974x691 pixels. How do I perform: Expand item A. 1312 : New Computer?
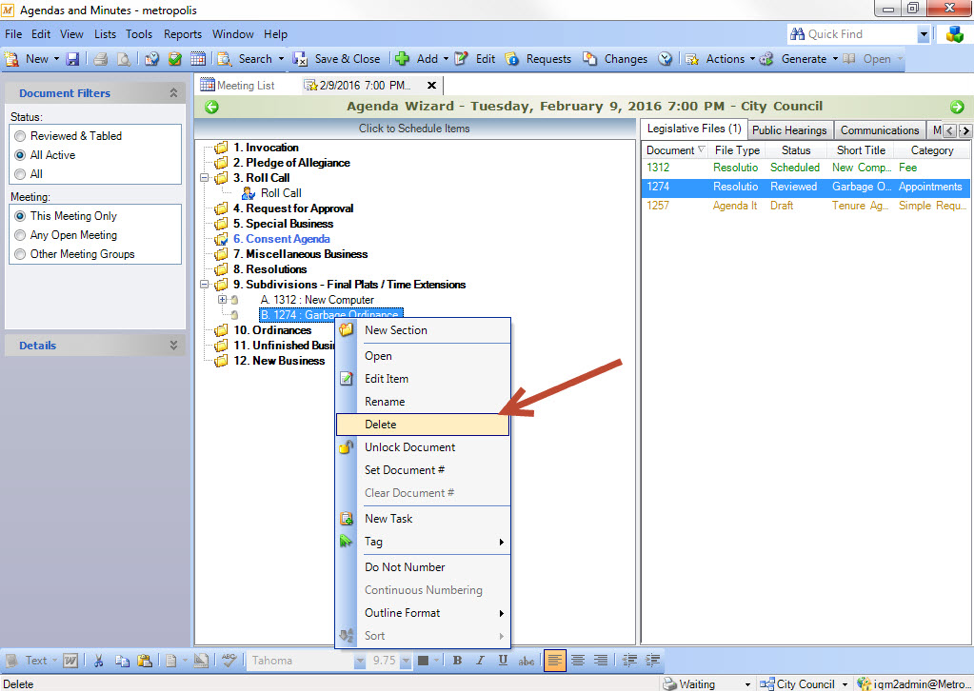click(222, 300)
